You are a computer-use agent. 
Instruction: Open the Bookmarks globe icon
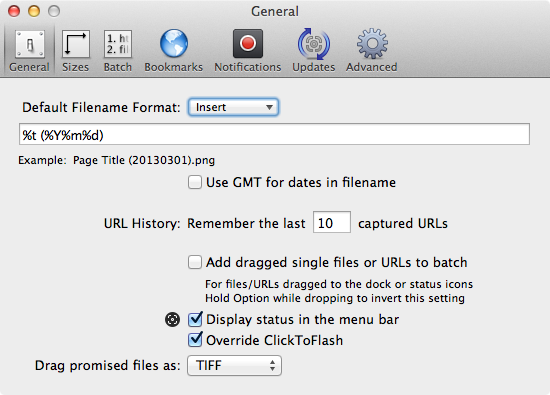tap(174, 43)
